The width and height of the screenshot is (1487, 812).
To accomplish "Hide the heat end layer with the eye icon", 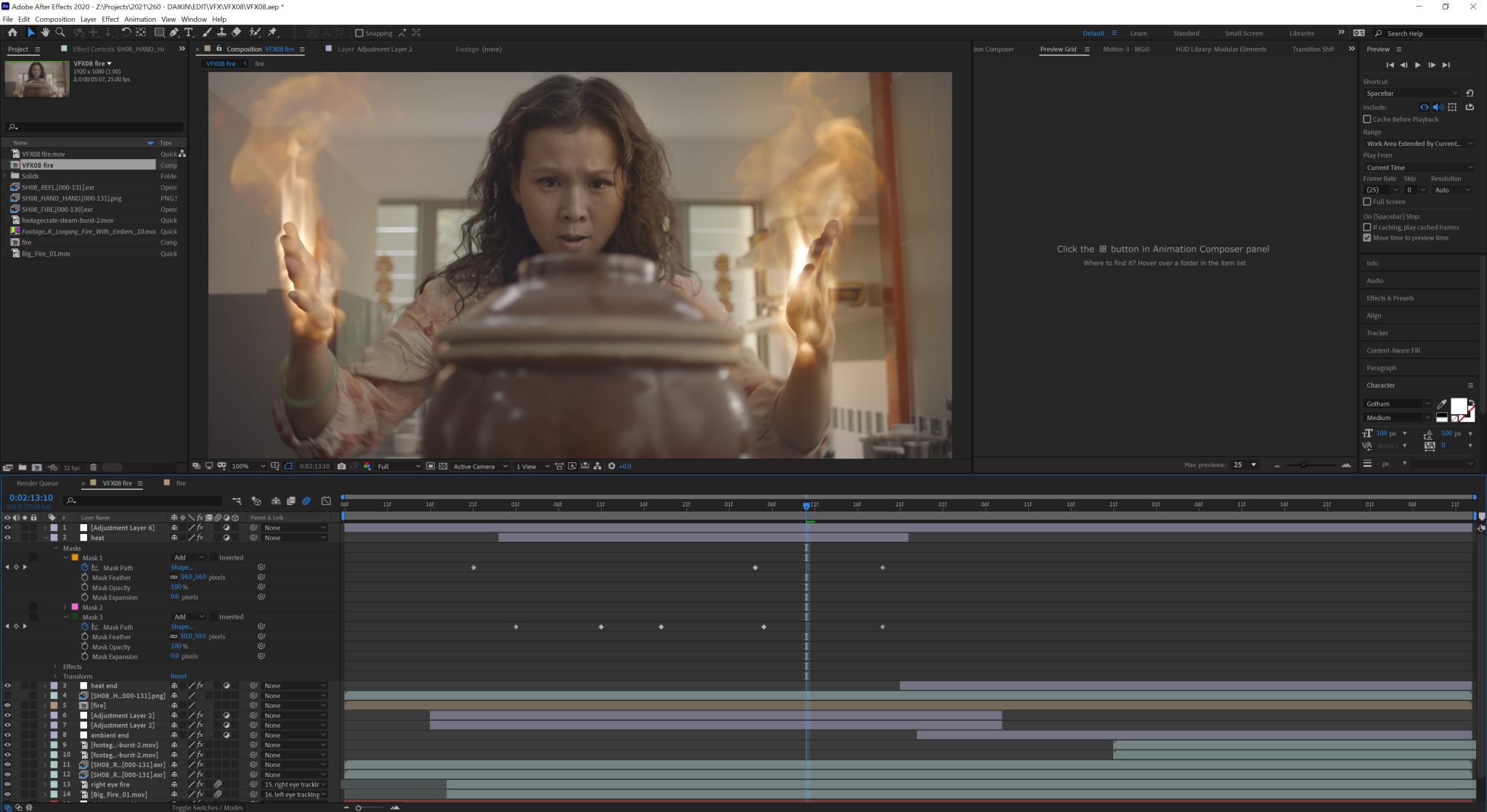I will click(8, 686).
